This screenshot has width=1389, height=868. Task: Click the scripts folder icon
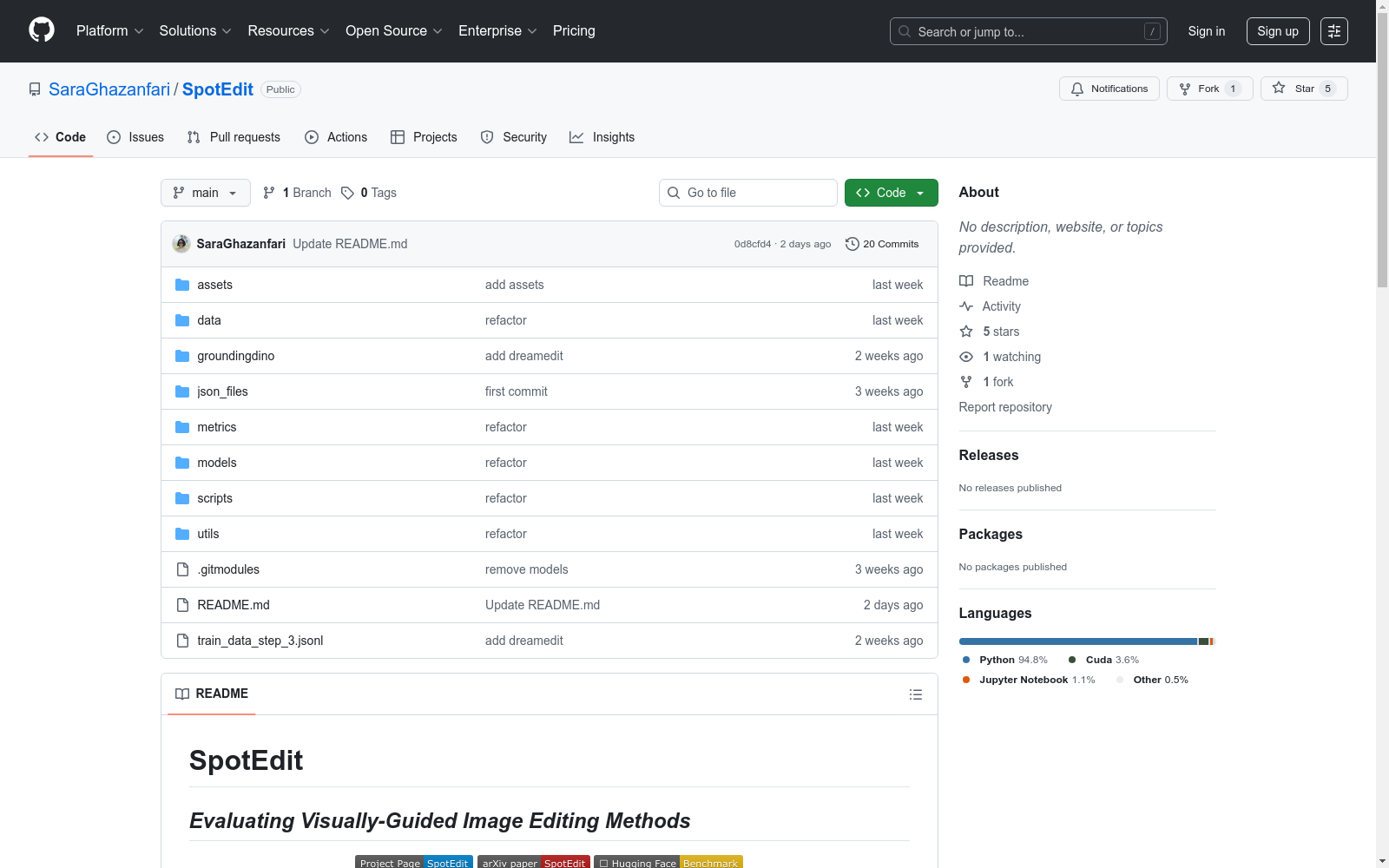click(x=182, y=498)
